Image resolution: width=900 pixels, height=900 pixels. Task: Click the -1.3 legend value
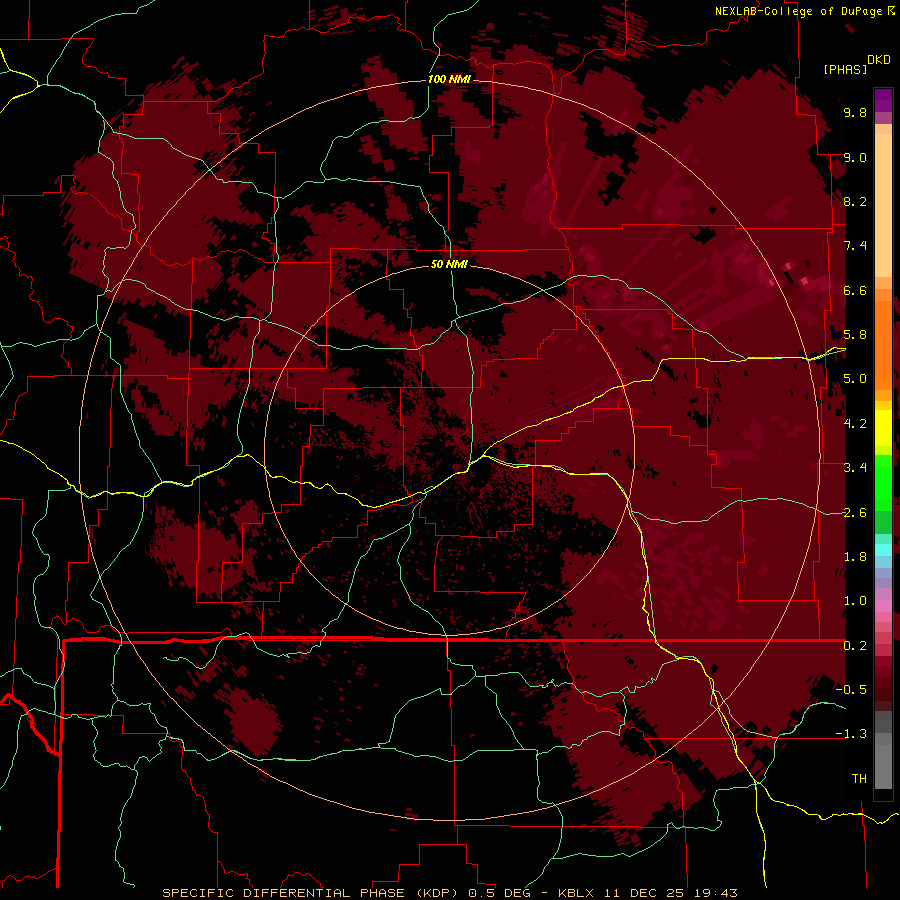[851, 734]
